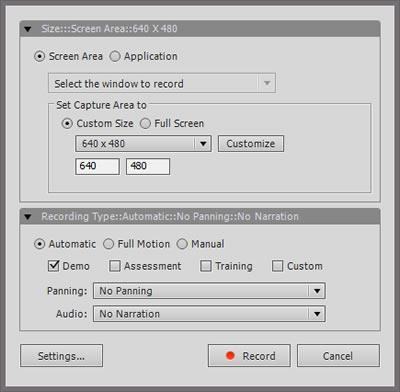This screenshot has width=400, height=392.
Task: Open Settings dialog
Action: coord(61,356)
